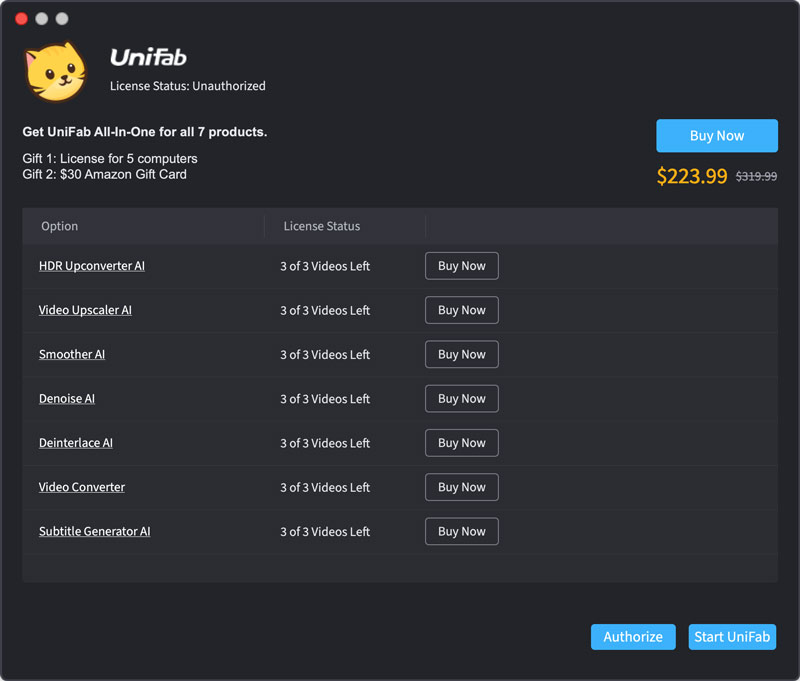Click Subtitle Generator AI's '3 of 3 Videos Left'

coord(325,532)
